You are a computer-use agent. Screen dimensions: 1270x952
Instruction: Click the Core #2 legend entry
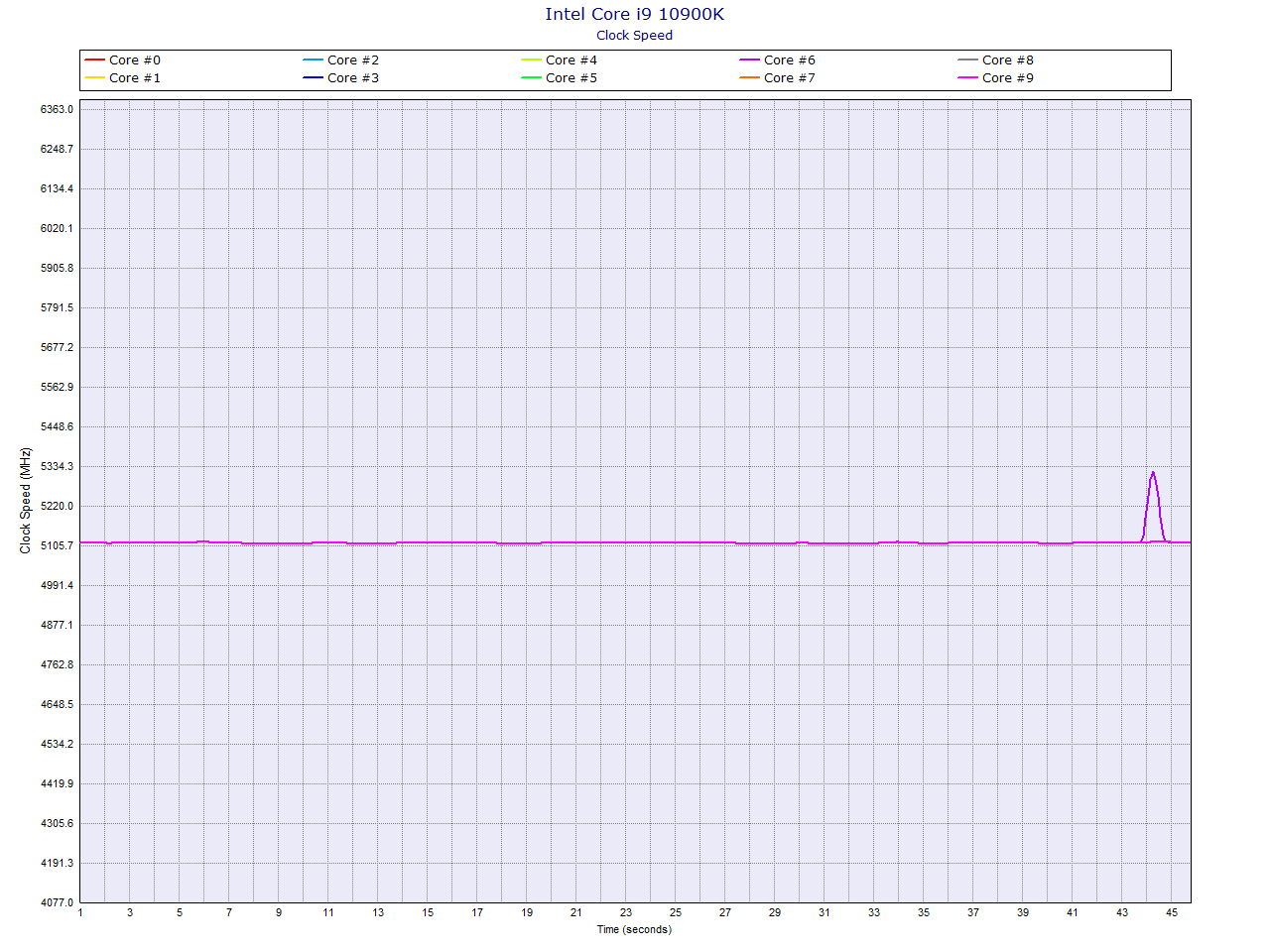coord(341,60)
